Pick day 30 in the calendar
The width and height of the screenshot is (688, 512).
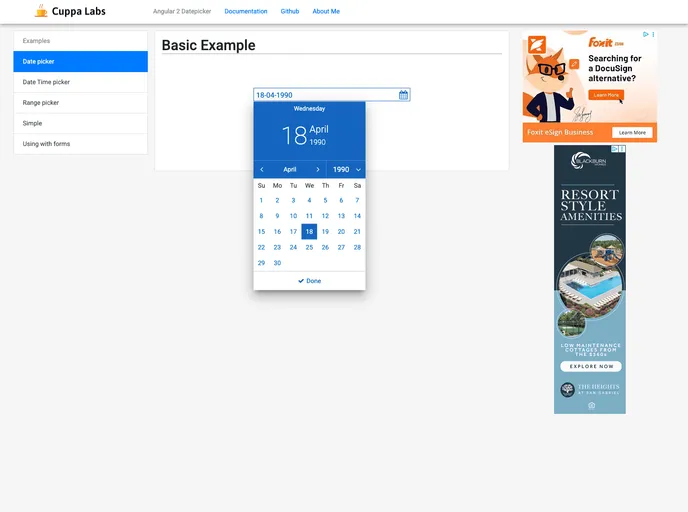(x=277, y=263)
